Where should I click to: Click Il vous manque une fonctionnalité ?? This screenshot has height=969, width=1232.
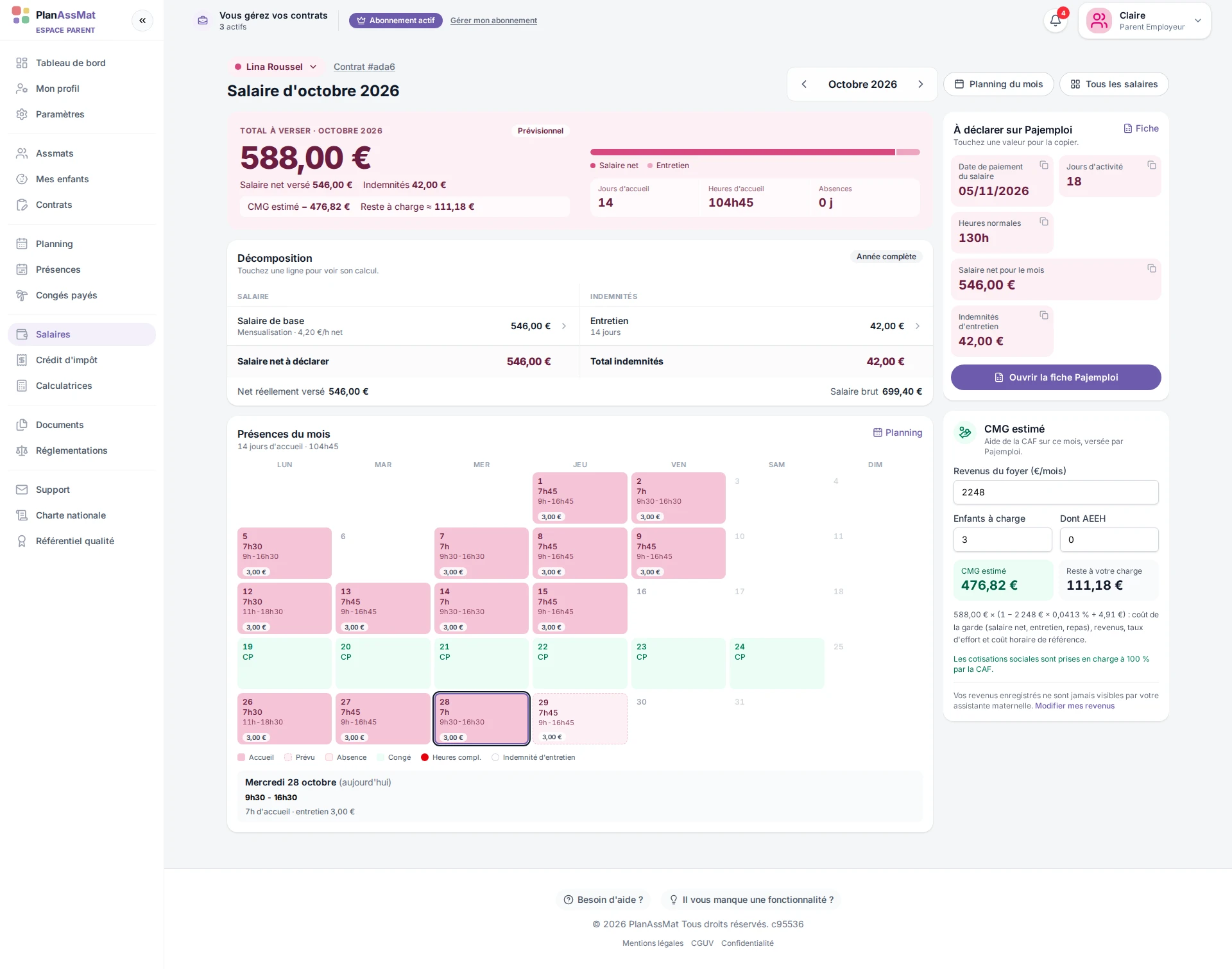point(751,900)
